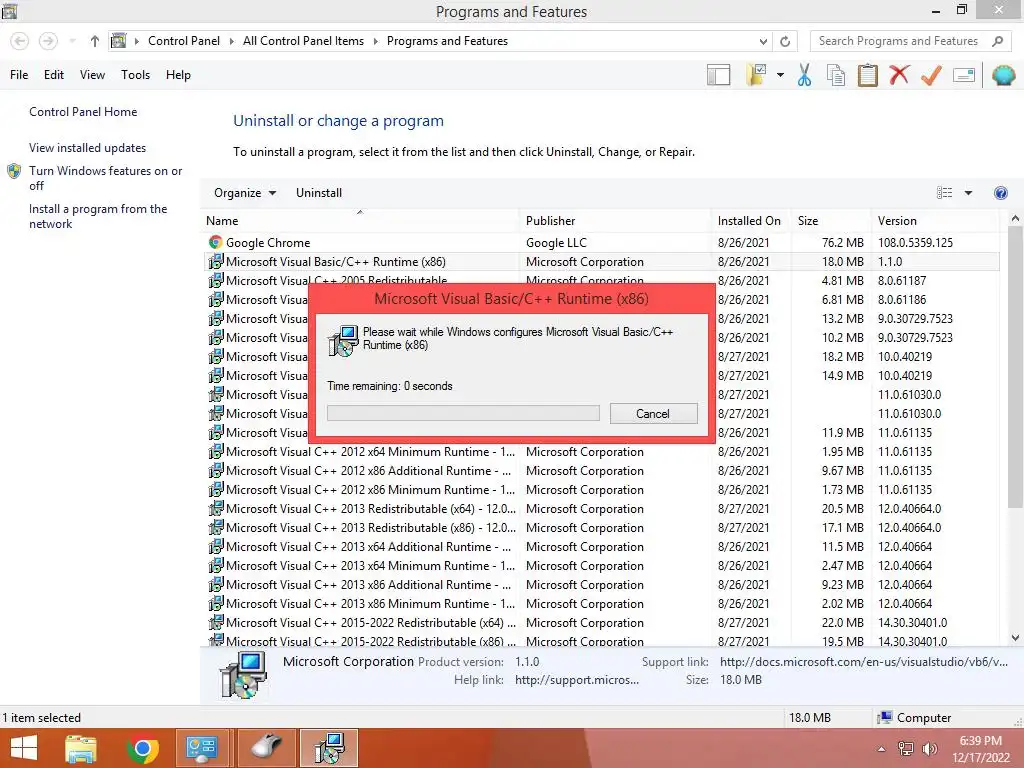Open the support.micros... help link

577,680
